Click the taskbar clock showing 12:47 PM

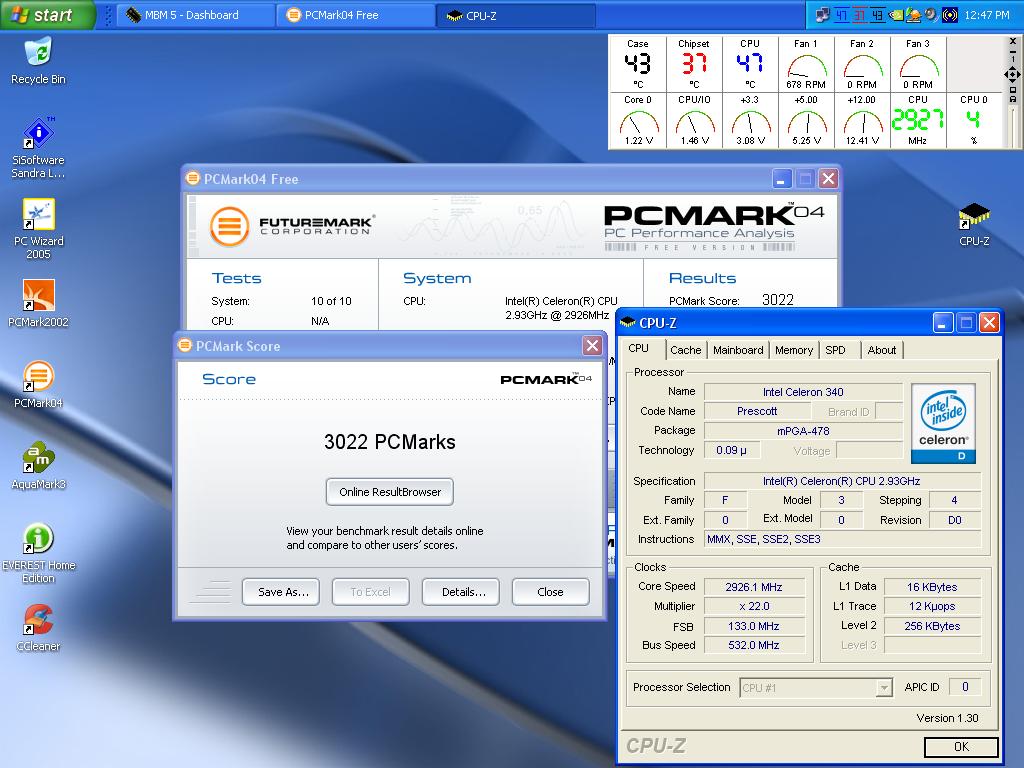tap(987, 15)
